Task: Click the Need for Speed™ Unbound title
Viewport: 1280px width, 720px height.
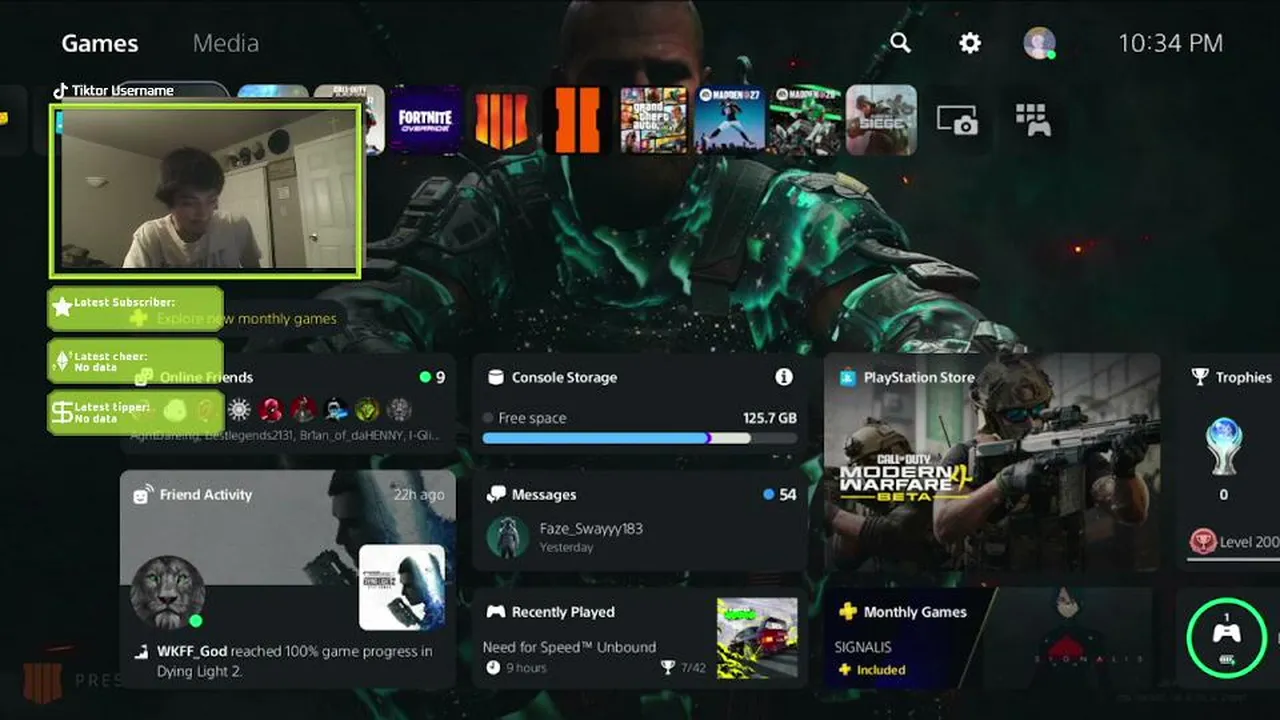Action: 569,647
